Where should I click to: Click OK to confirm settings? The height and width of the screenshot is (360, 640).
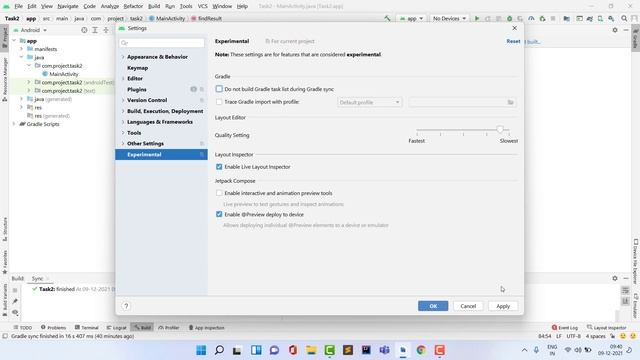pos(433,306)
